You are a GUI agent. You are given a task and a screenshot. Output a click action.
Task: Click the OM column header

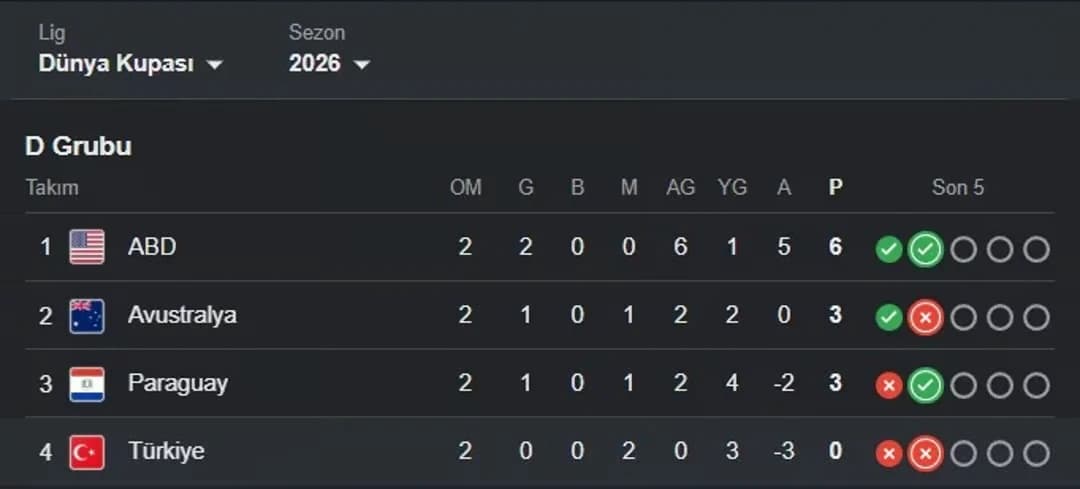[x=466, y=187]
